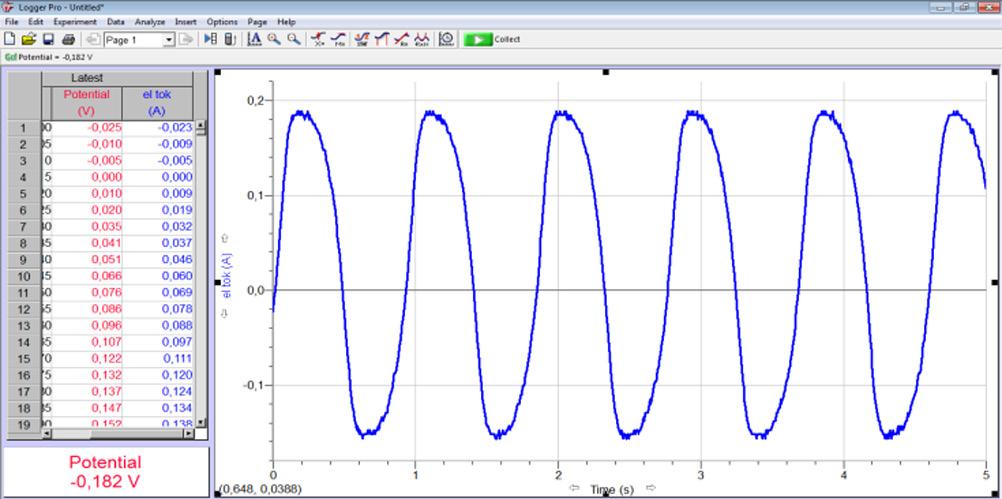Viewport: 1002px width, 499px height.
Task: Create a new file with toolbar icon
Action: 10,39
